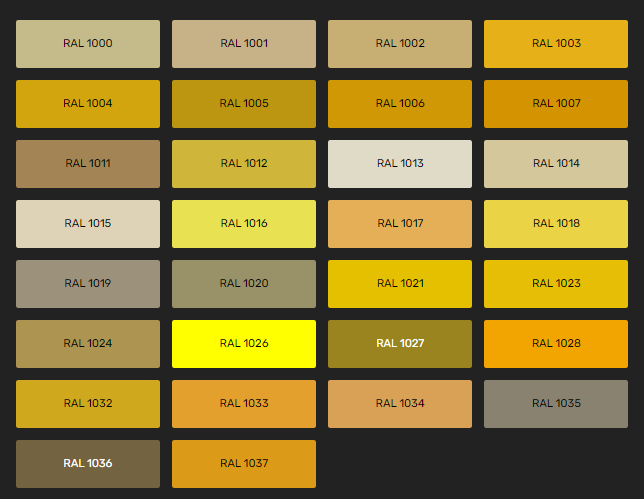Viewport: 644px width, 499px height.
Task: Pick the RAL 1014 ivory tile
Action: (x=556, y=164)
